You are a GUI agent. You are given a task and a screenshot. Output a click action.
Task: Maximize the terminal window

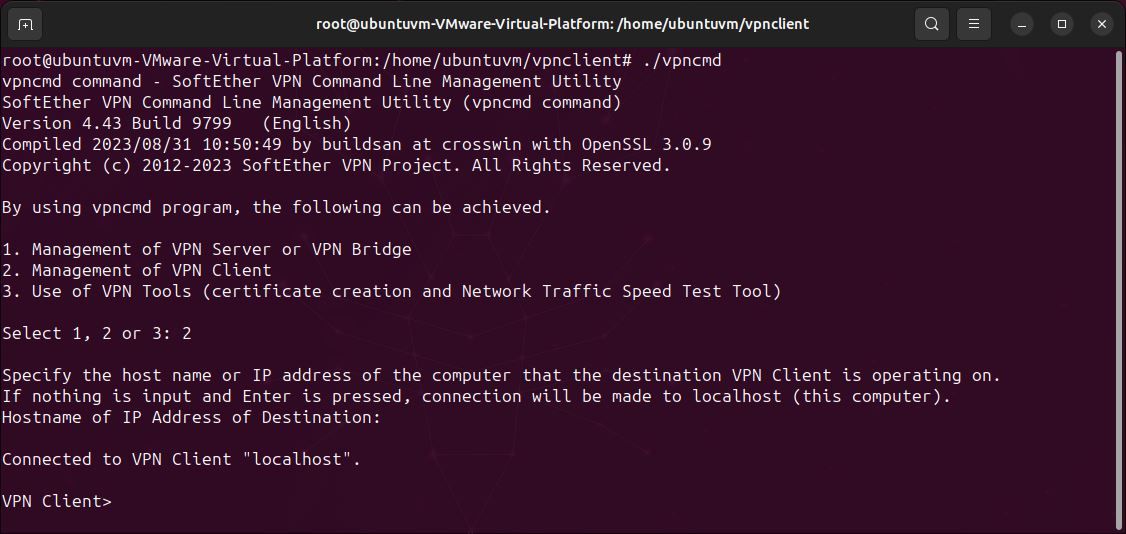click(1062, 23)
